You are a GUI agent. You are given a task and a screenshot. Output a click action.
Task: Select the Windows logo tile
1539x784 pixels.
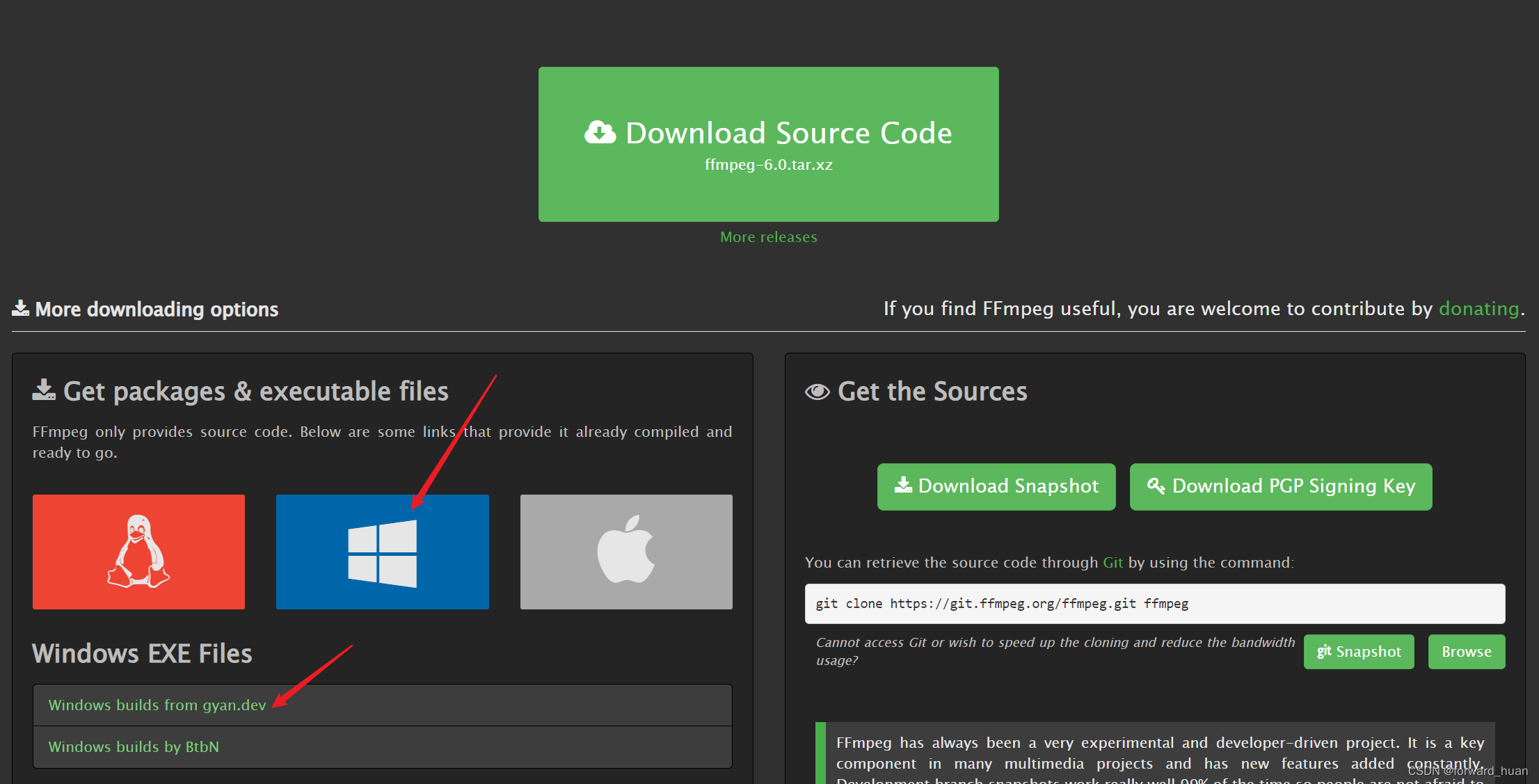pyautogui.click(x=383, y=552)
